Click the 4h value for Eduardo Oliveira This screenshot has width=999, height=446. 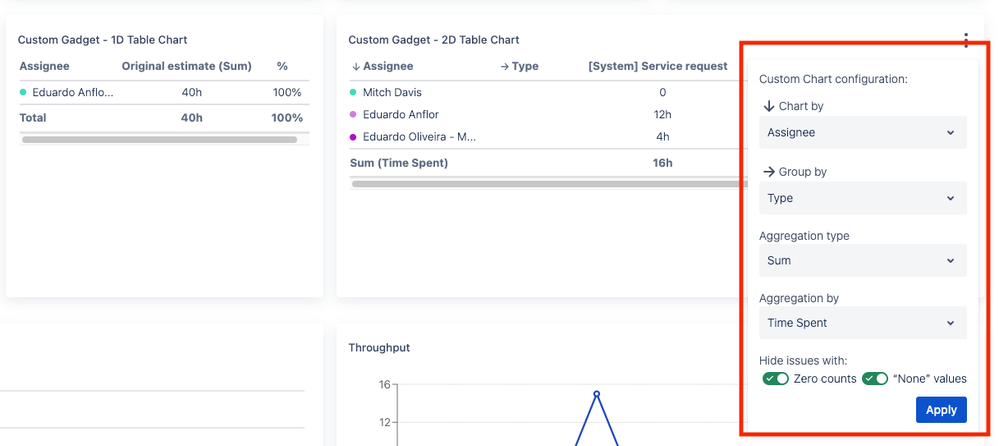point(663,136)
